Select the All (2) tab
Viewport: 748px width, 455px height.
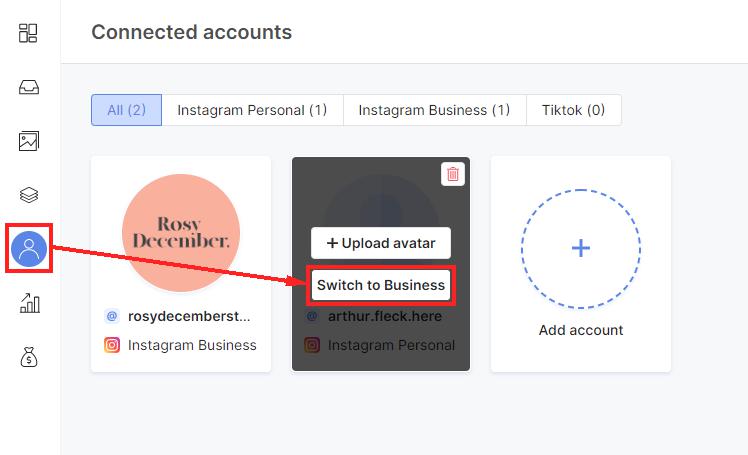[x=126, y=110]
